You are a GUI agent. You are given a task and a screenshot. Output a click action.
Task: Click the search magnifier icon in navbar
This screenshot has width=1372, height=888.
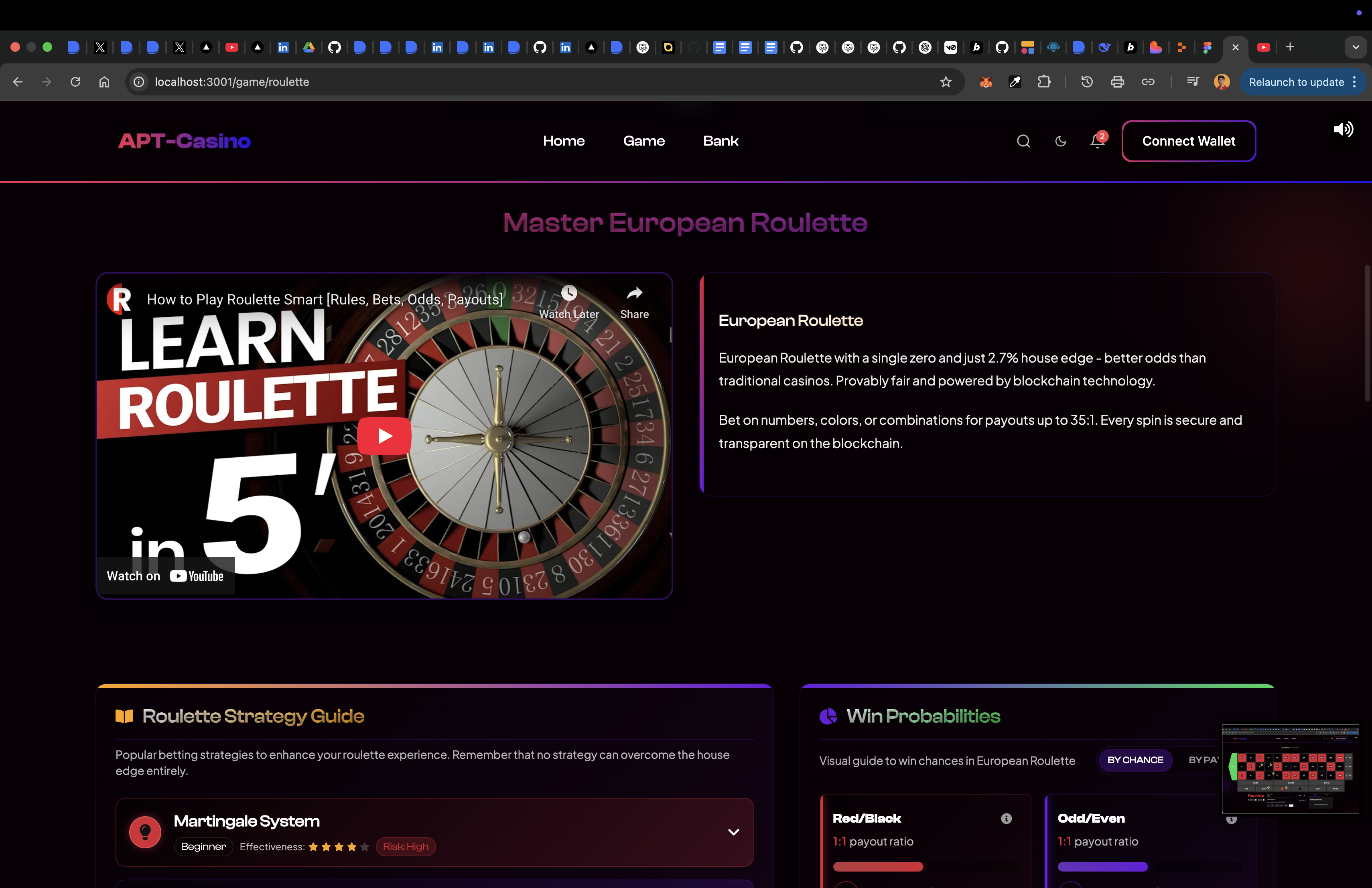tap(1023, 141)
